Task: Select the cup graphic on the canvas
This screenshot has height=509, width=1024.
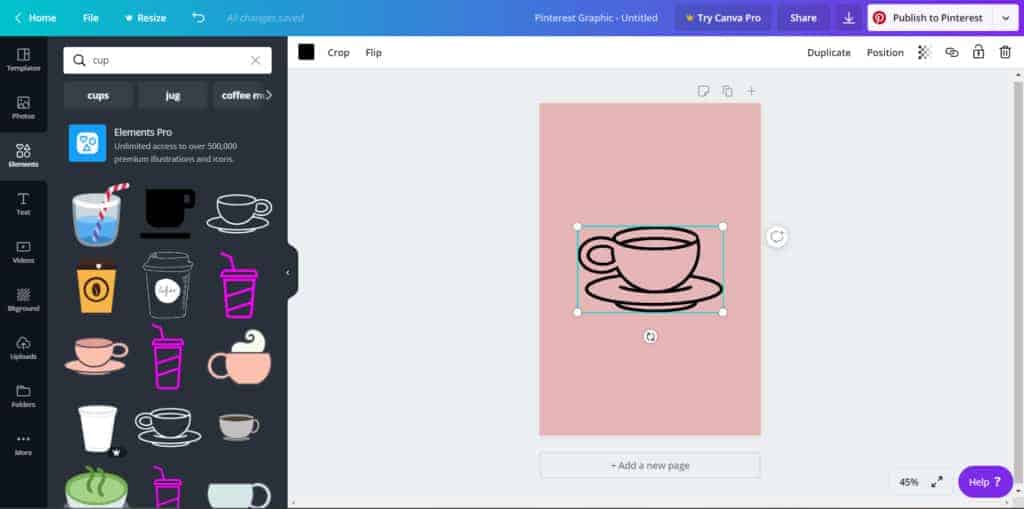Action: pos(650,269)
